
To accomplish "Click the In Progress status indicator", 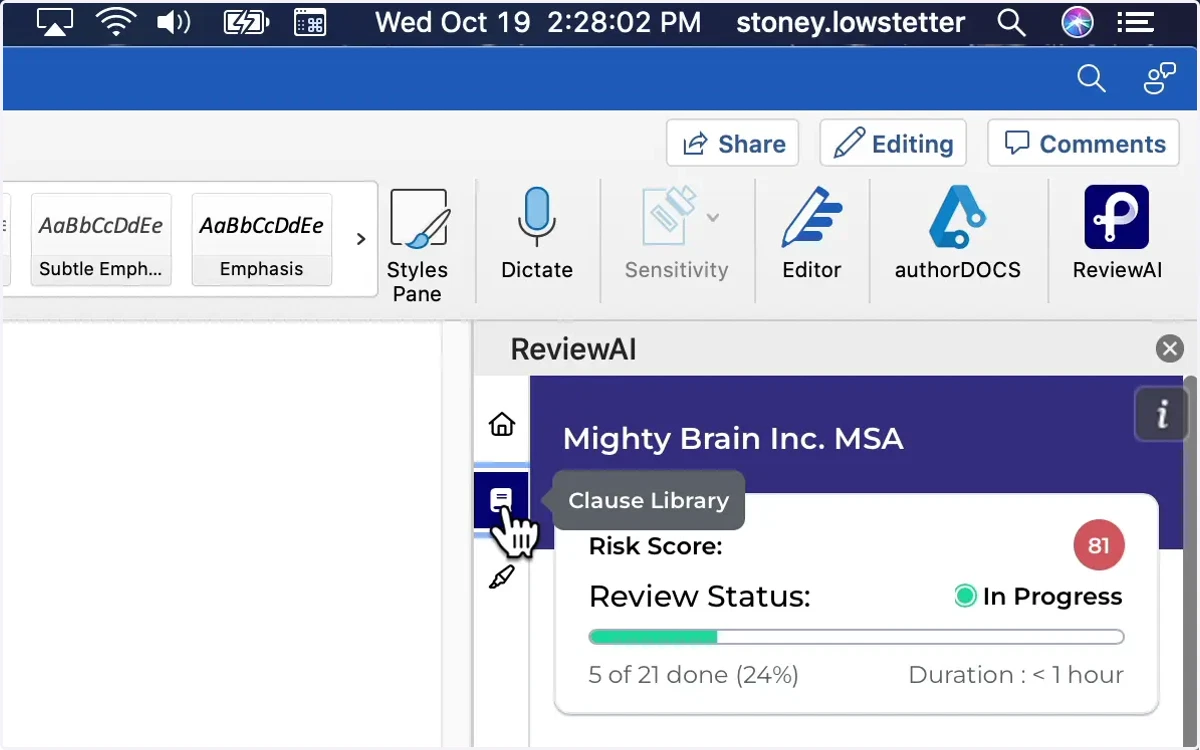I will point(1038,597).
